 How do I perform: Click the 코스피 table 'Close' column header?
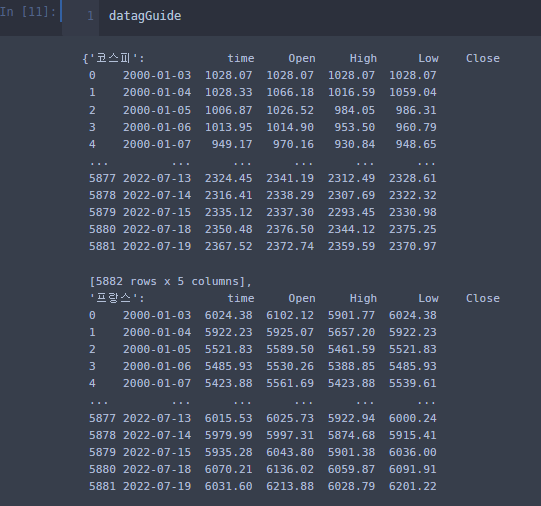pos(483,58)
